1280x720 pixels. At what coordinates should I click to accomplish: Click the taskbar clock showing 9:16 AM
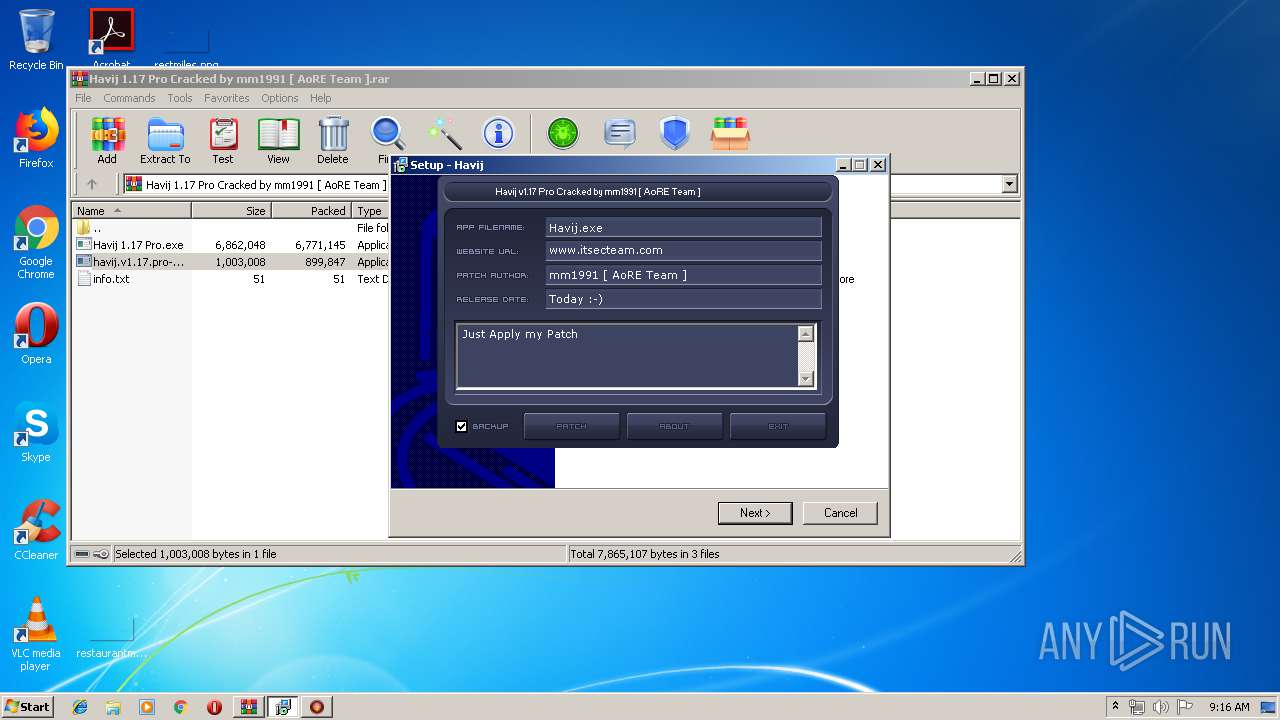1229,707
